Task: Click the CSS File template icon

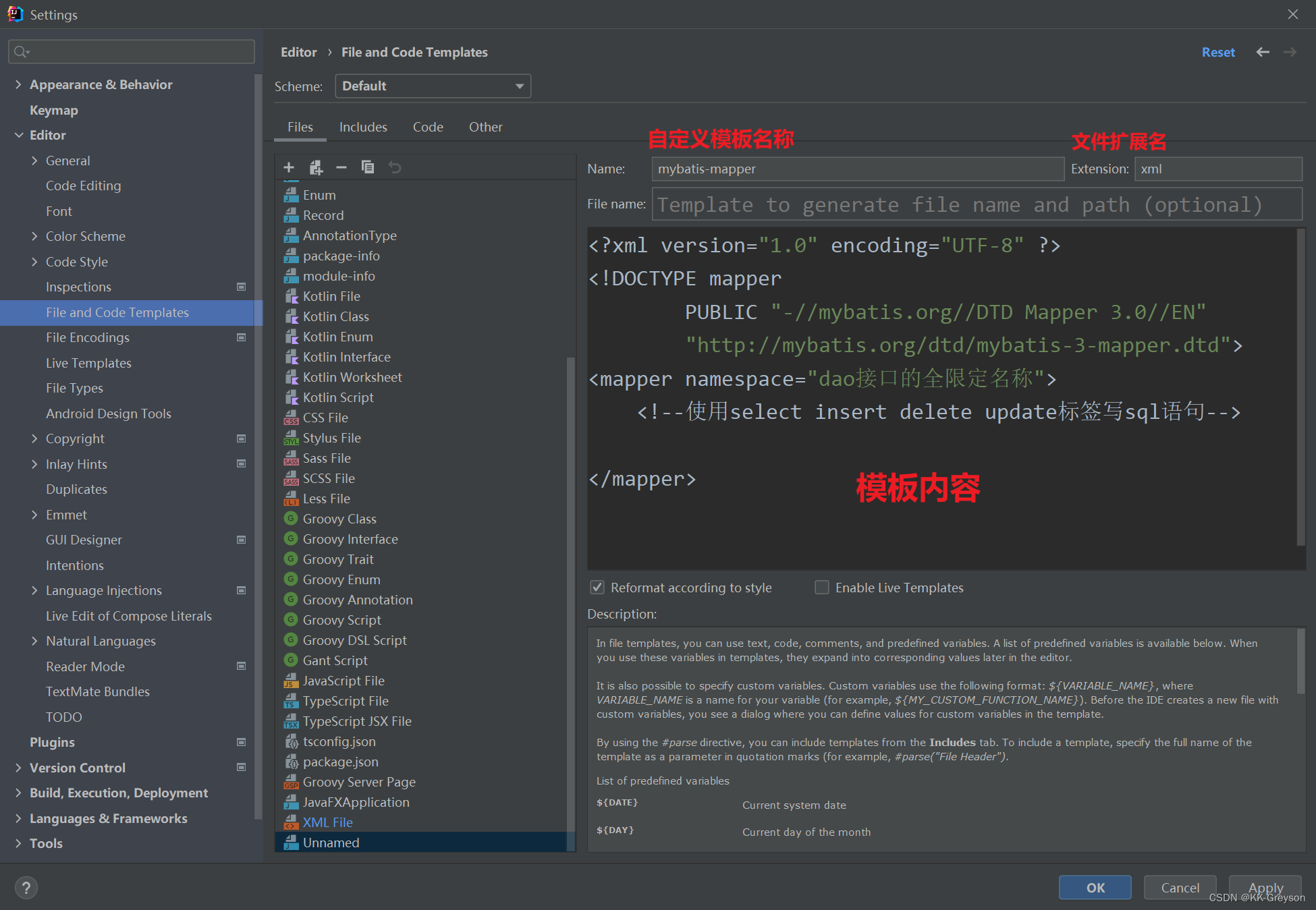Action: click(x=292, y=418)
